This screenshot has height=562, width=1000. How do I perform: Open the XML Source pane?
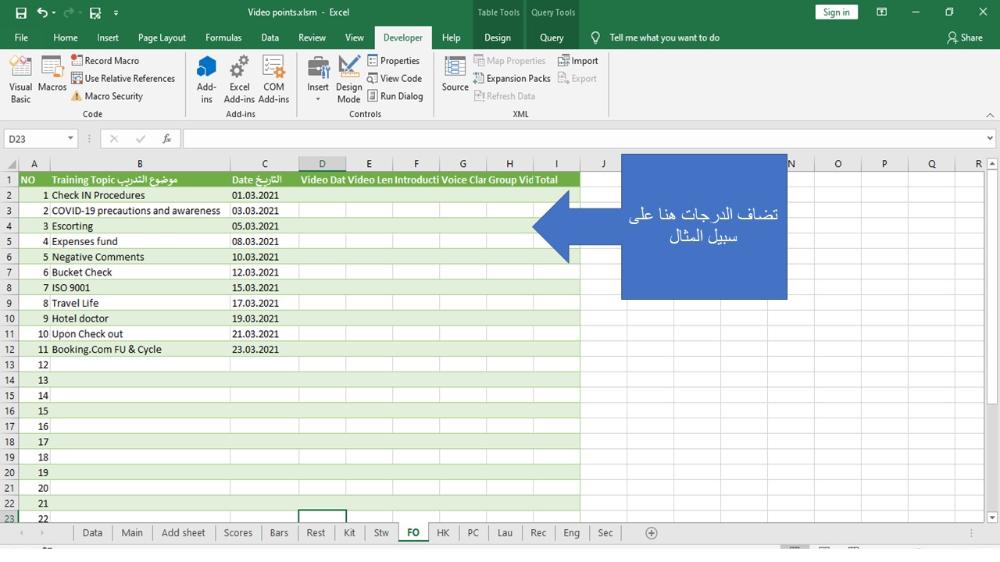pos(455,74)
